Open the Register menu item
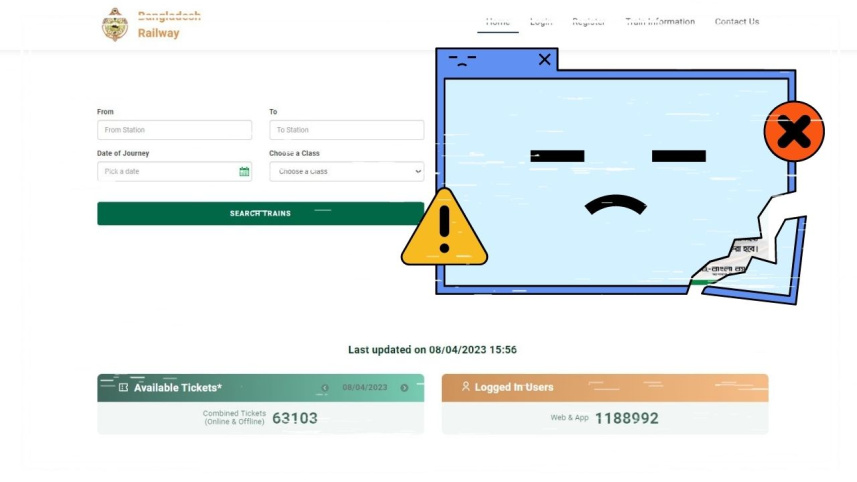The image size is (857, 482). click(x=589, y=22)
